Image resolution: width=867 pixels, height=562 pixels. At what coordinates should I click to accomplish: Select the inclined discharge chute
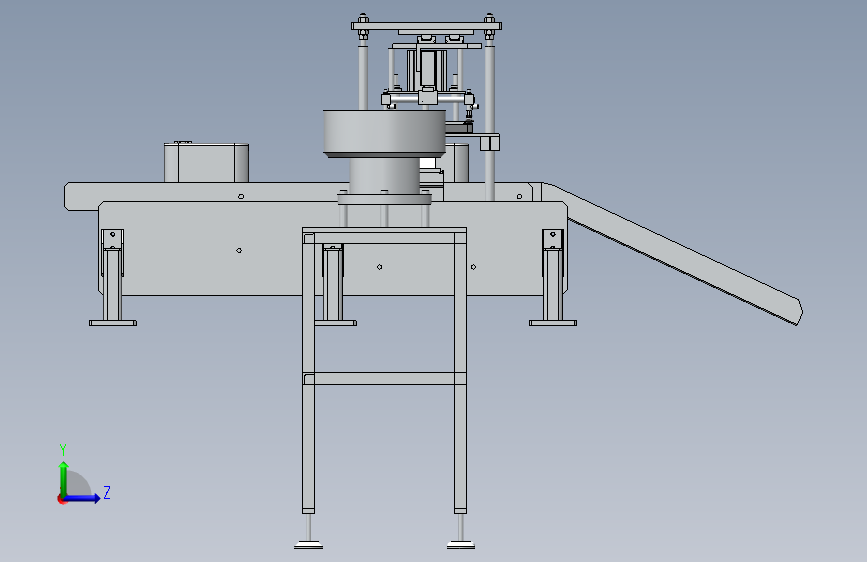tap(672, 252)
